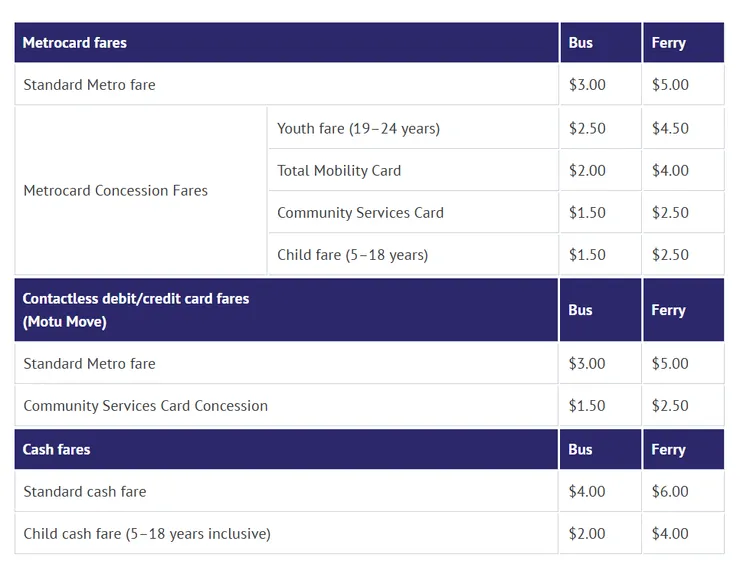This screenshot has height=562, width=740.
Task: Click Community Services Card under Metrocard concessions
Action: (x=360, y=212)
